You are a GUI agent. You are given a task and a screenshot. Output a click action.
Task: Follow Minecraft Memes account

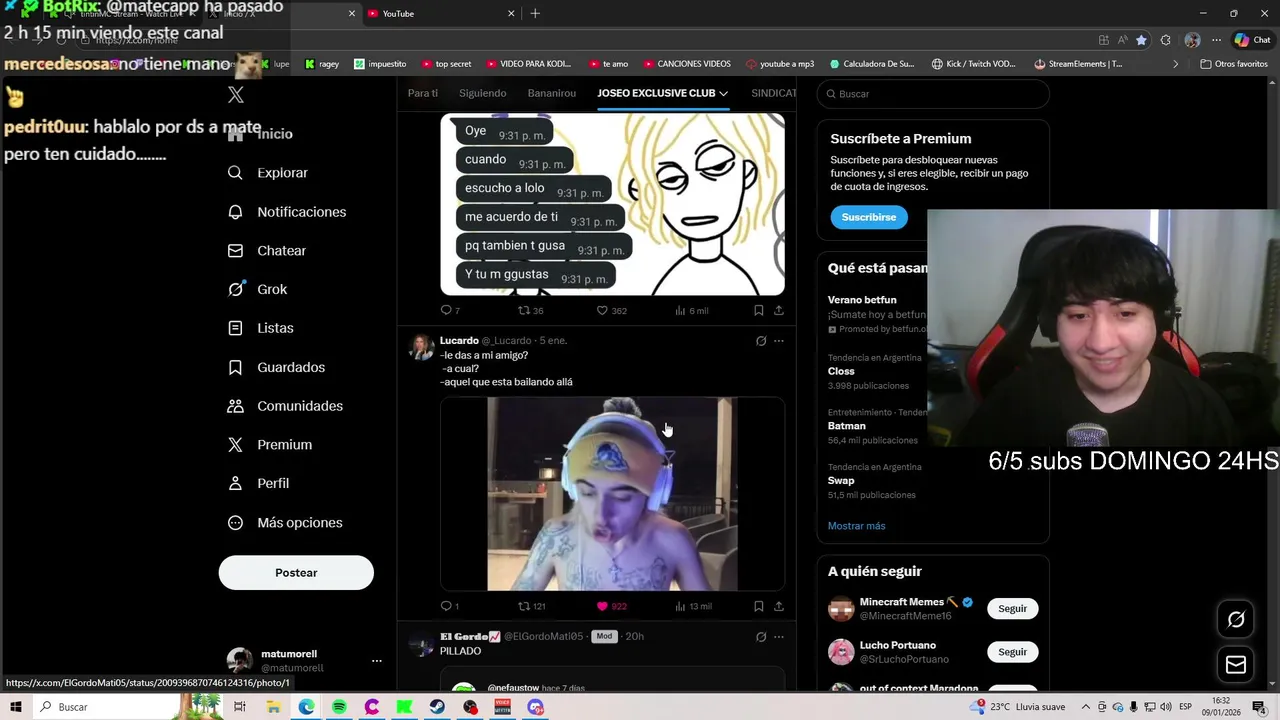coord(1012,609)
